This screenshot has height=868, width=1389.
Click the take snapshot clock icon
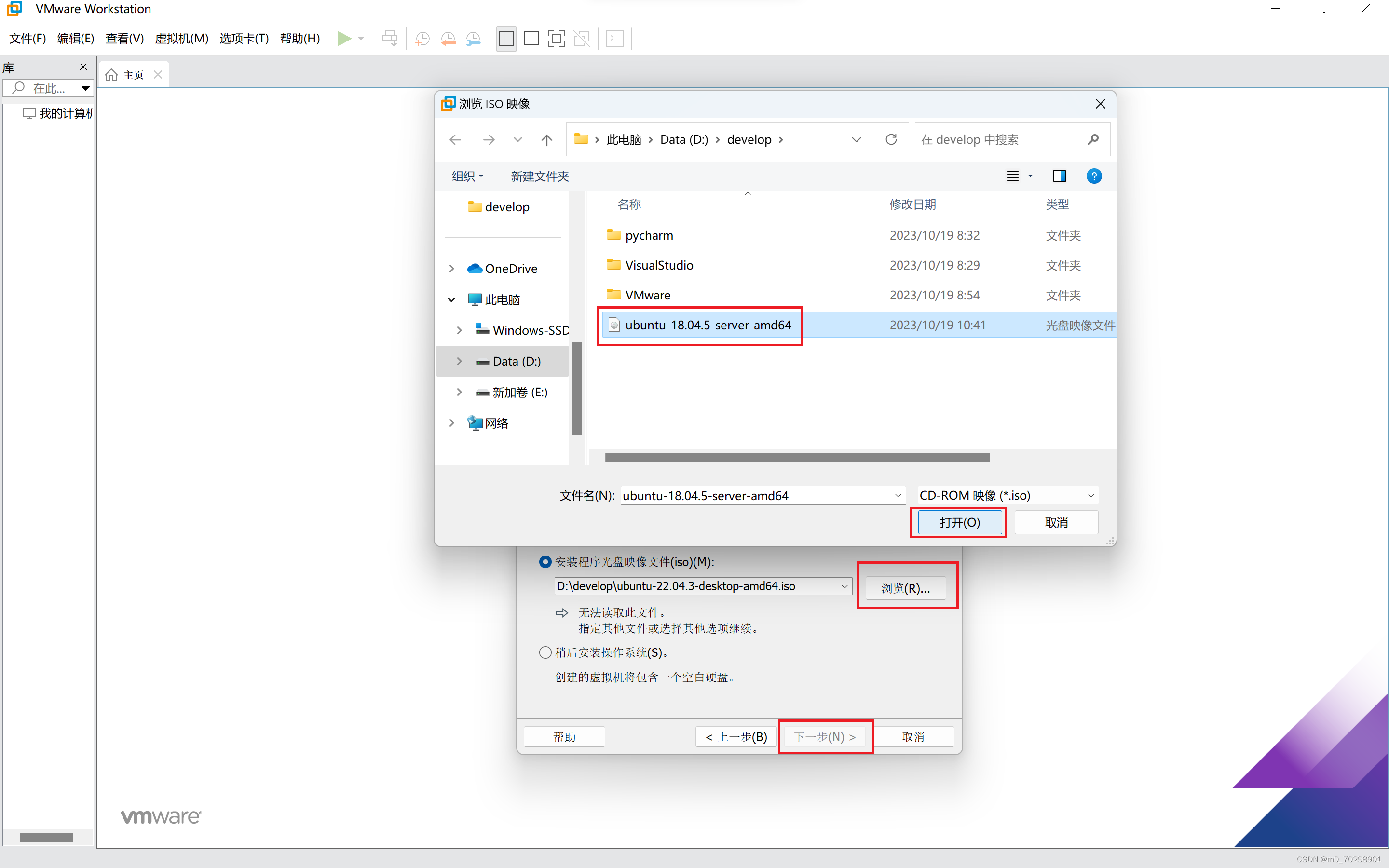pyautogui.click(x=422, y=39)
